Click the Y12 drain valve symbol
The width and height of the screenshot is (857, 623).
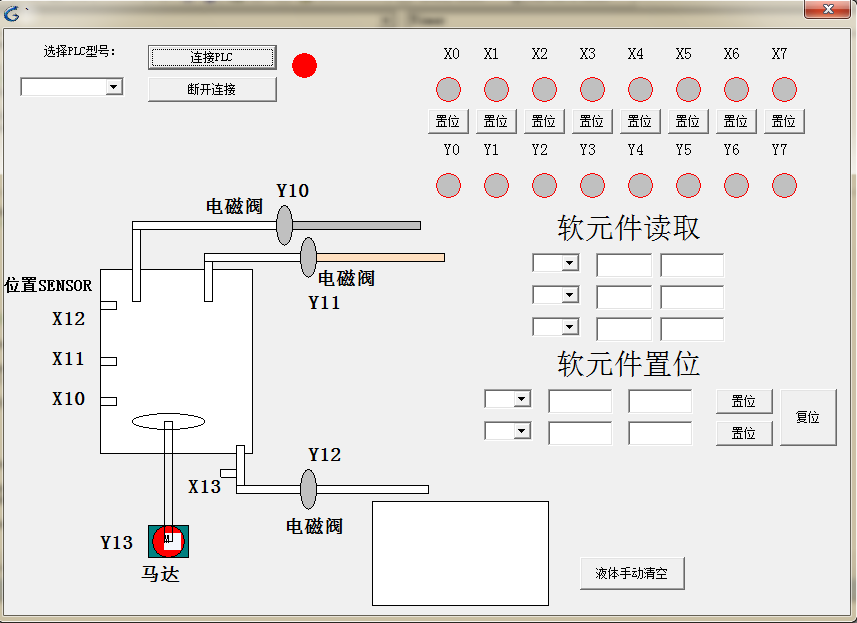tap(308, 489)
